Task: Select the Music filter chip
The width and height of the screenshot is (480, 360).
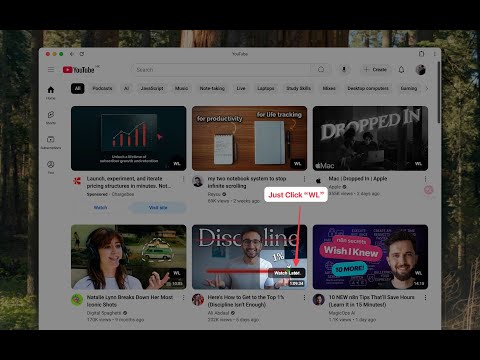Action: click(181, 88)
